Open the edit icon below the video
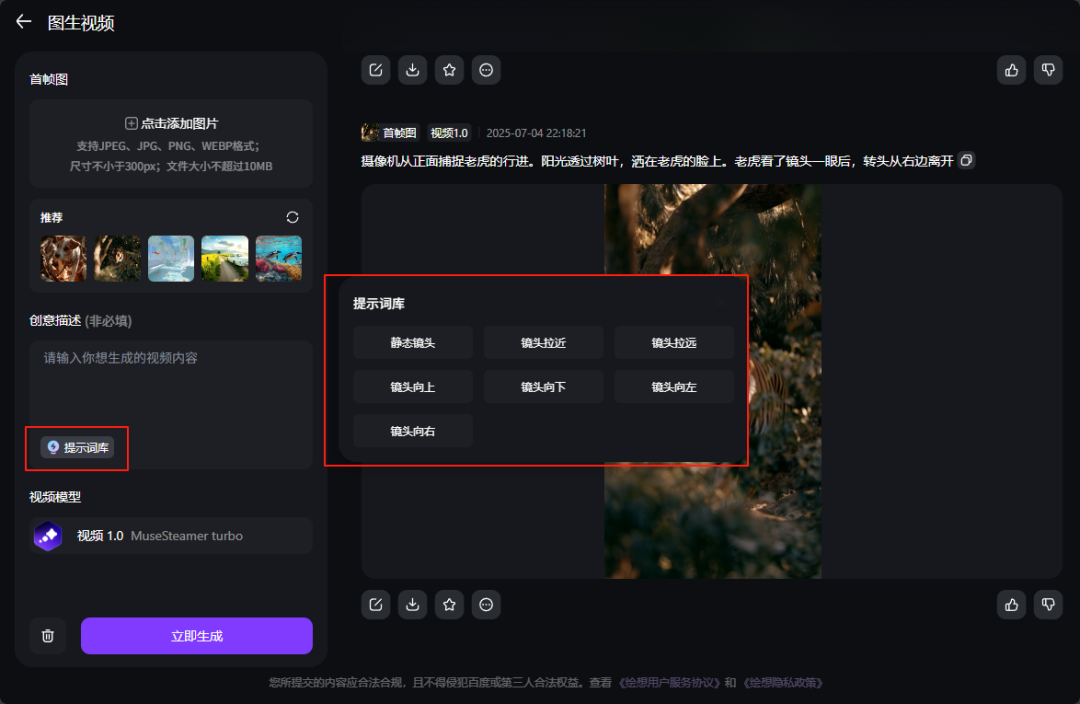The image size is (1080, 704). [375, 604]
